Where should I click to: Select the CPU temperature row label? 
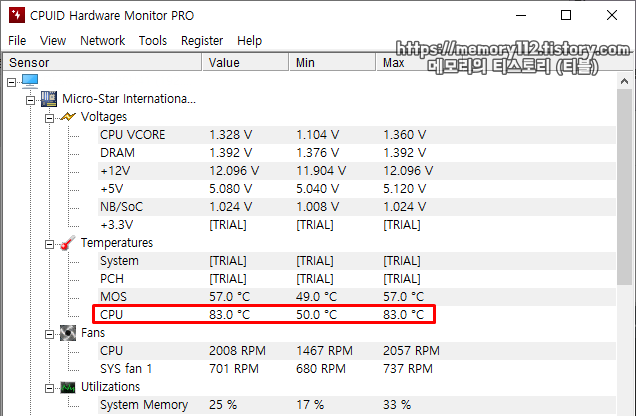[112, 315]
